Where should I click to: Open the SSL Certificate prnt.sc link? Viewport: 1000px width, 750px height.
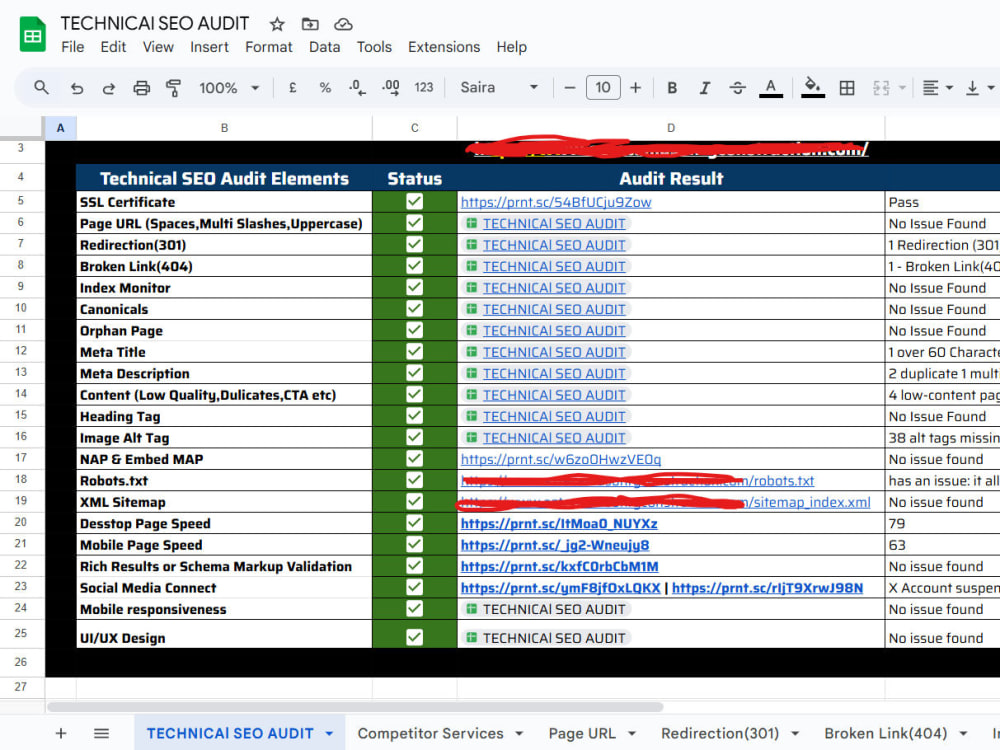click(556, 202)
